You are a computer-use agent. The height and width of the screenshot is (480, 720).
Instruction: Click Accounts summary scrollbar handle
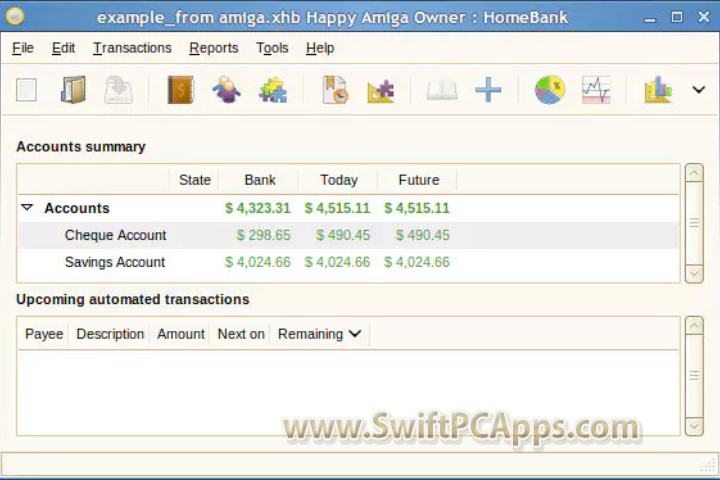[x=694, y=223]
